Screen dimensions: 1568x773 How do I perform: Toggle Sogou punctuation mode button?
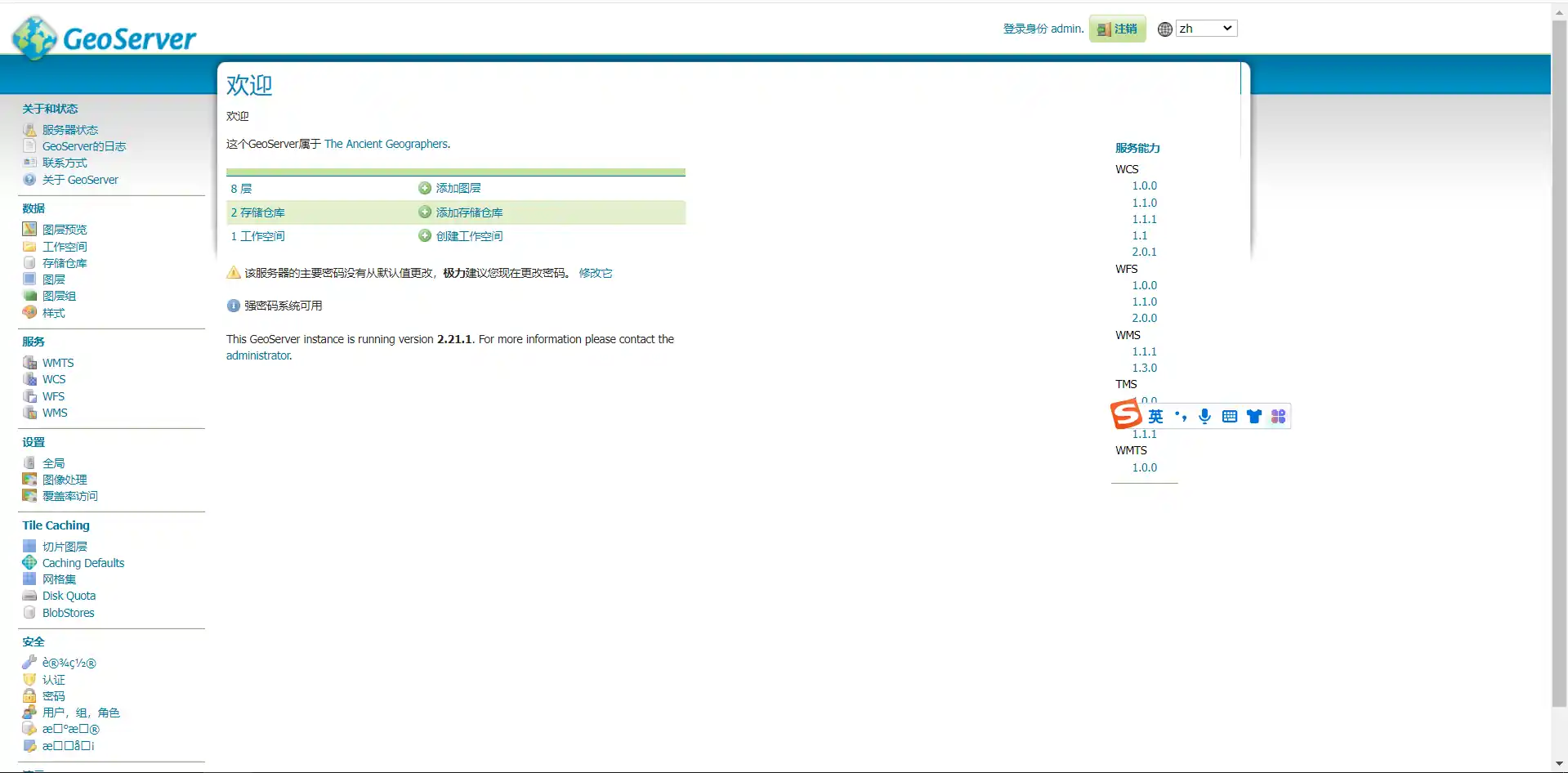1181,417
